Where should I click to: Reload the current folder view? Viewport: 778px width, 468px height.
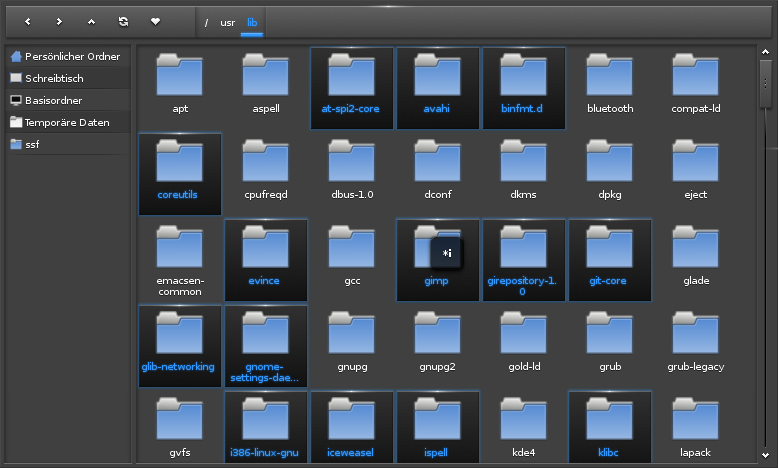pos(123,20)
